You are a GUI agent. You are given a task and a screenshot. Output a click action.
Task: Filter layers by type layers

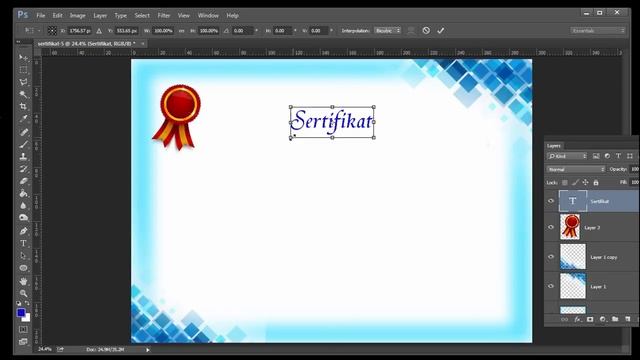pyautogui.click(x=618, y=156)
